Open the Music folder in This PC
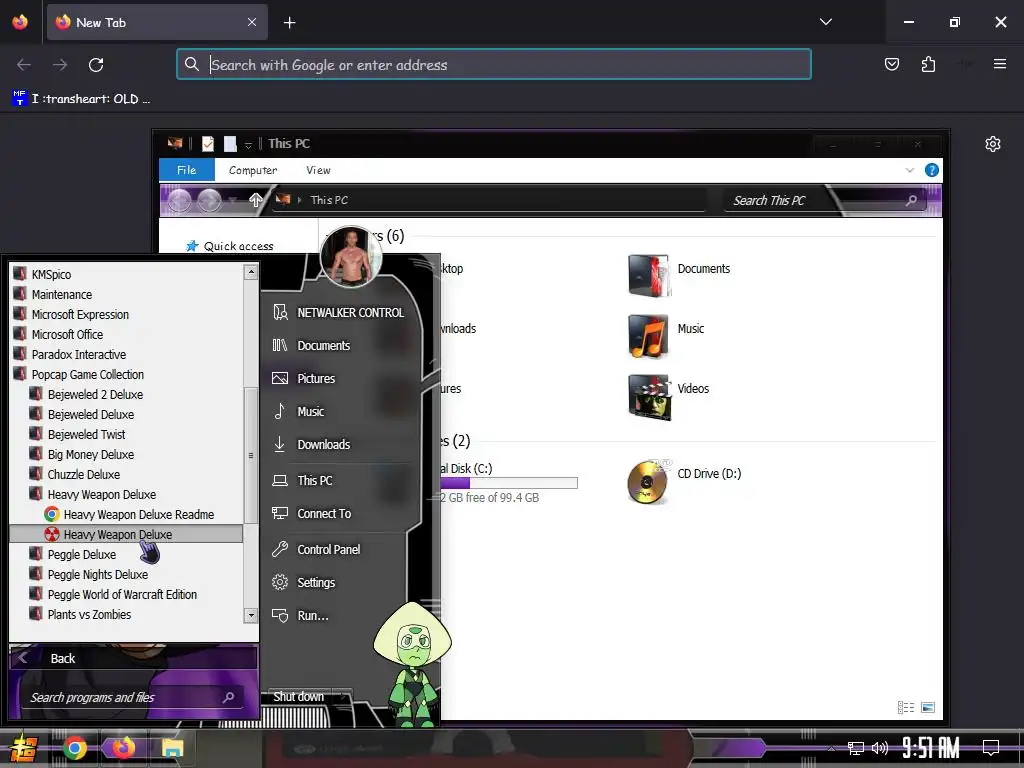Viewport: 1024px width, 768px height. [x=667, y=336]
